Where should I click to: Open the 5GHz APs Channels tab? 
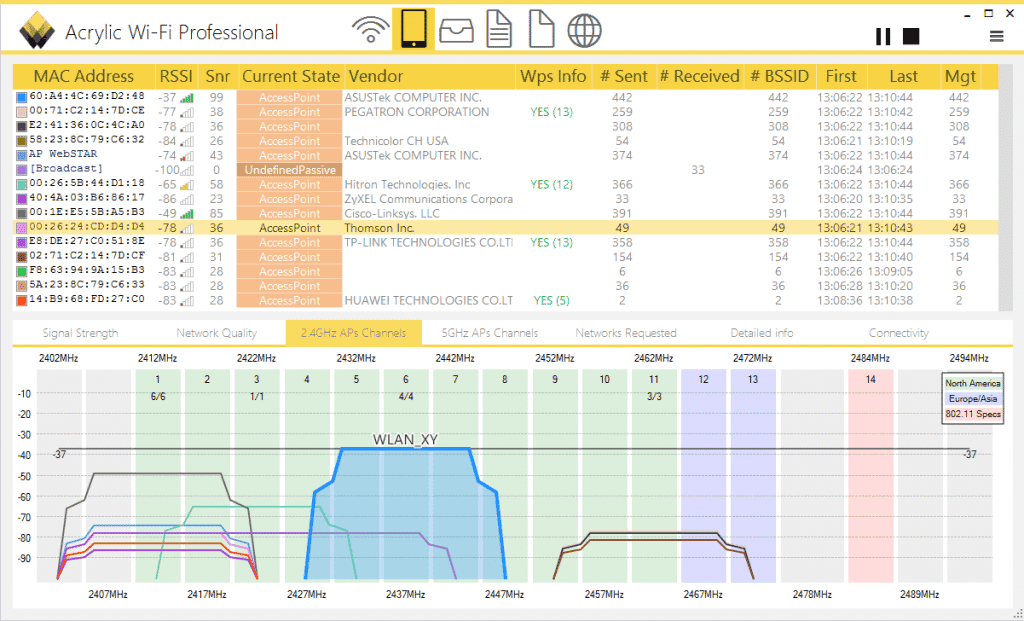point(490,332)
